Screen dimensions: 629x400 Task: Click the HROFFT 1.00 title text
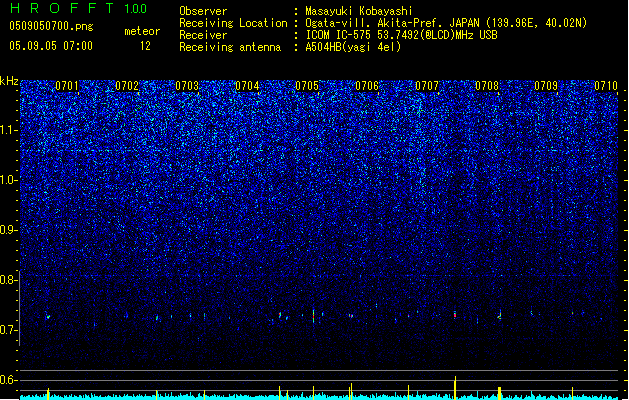point(79,8)
